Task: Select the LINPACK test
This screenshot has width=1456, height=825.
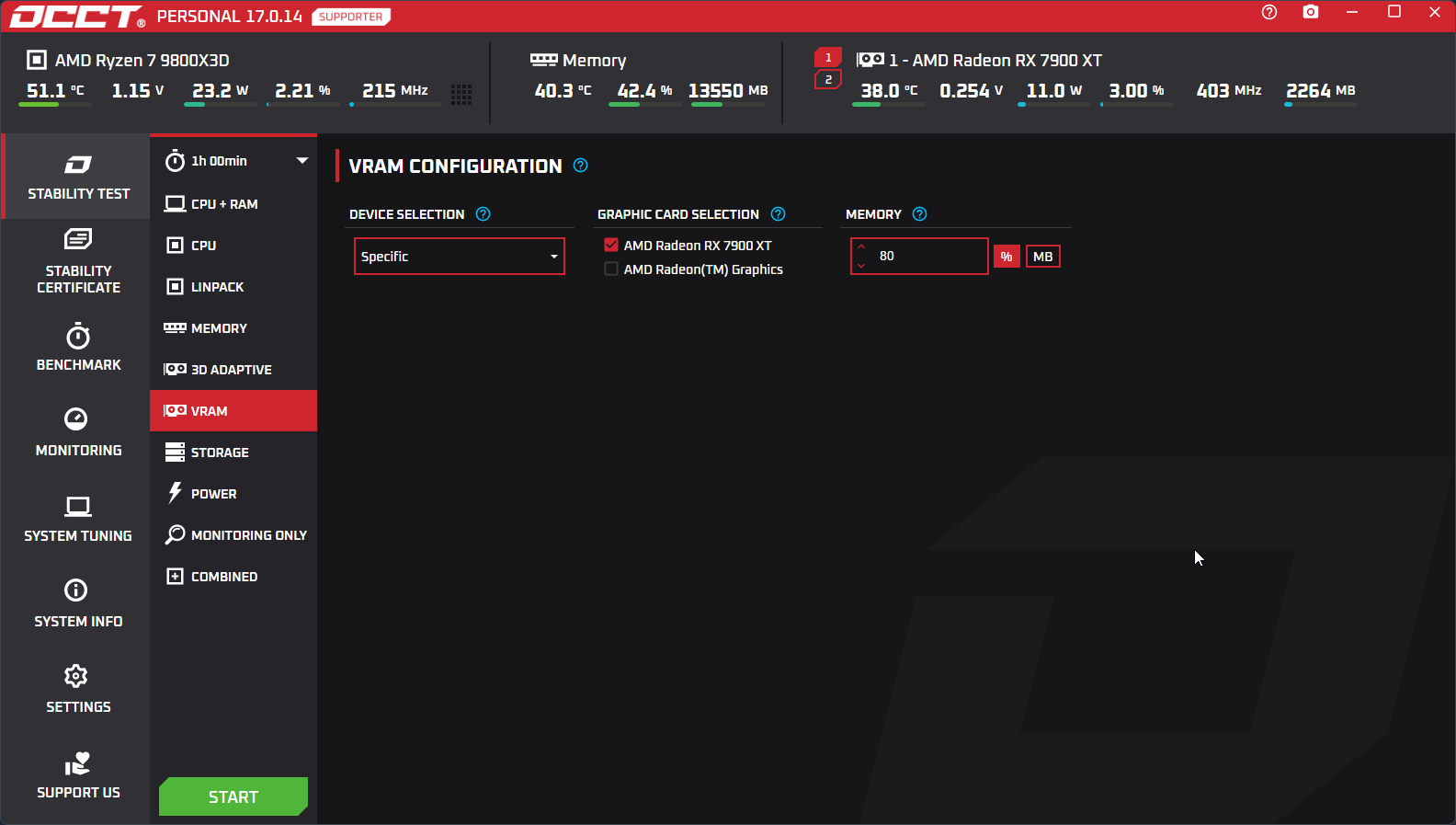Action: [233, 287]
